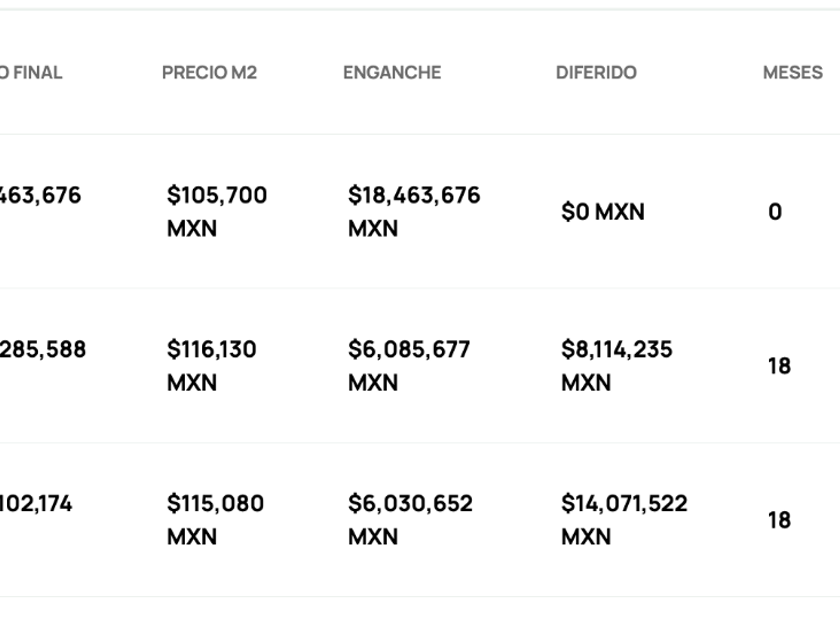Image resolution: width=840 pixels, height=630 pixels.
Task: Select the $116,130 MXN price cell
Action: [212, 365]
